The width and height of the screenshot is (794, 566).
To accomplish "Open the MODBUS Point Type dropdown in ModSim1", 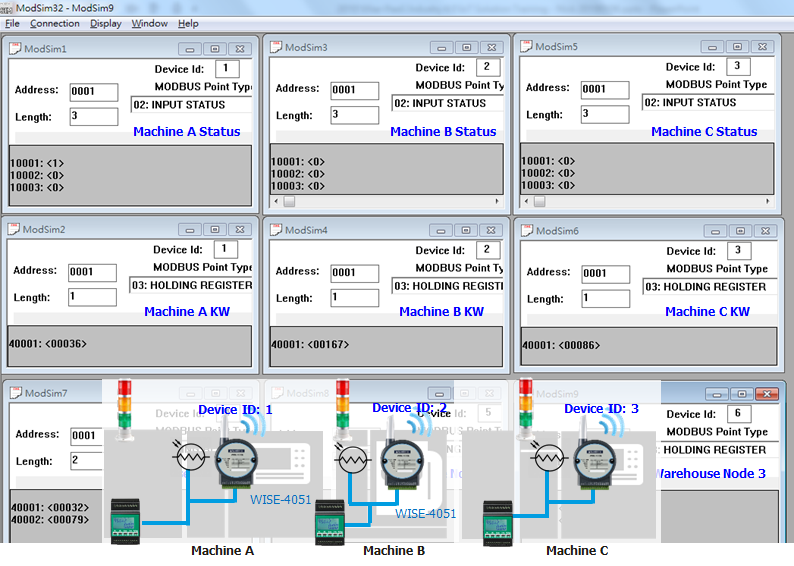I will (191, 104).
